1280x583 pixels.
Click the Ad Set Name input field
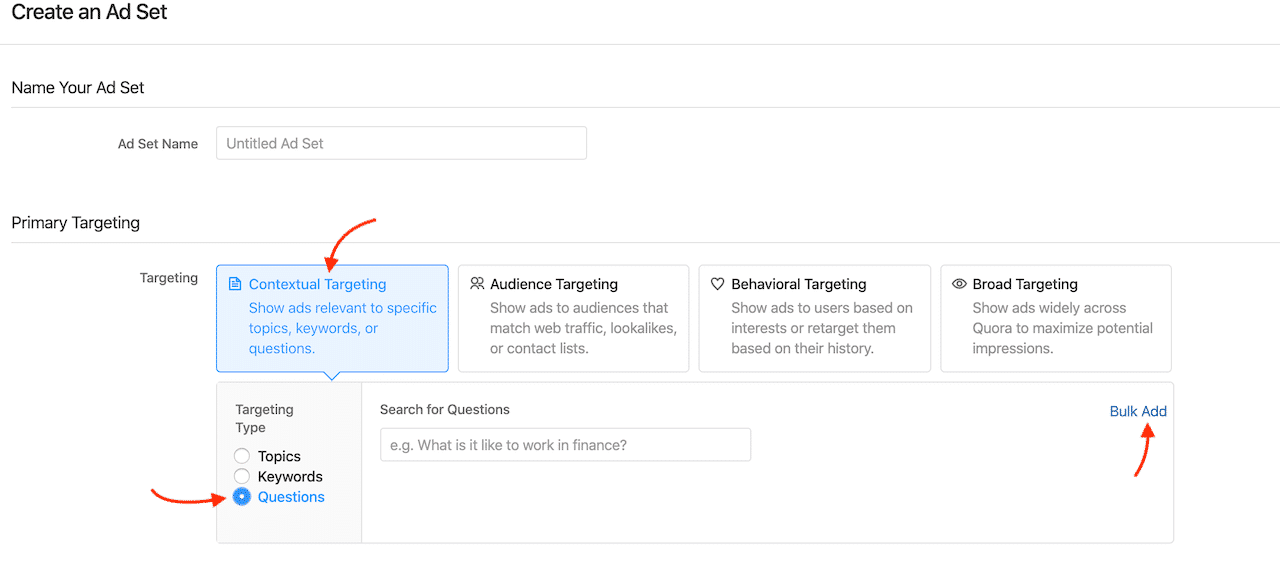tap(401, 143)
